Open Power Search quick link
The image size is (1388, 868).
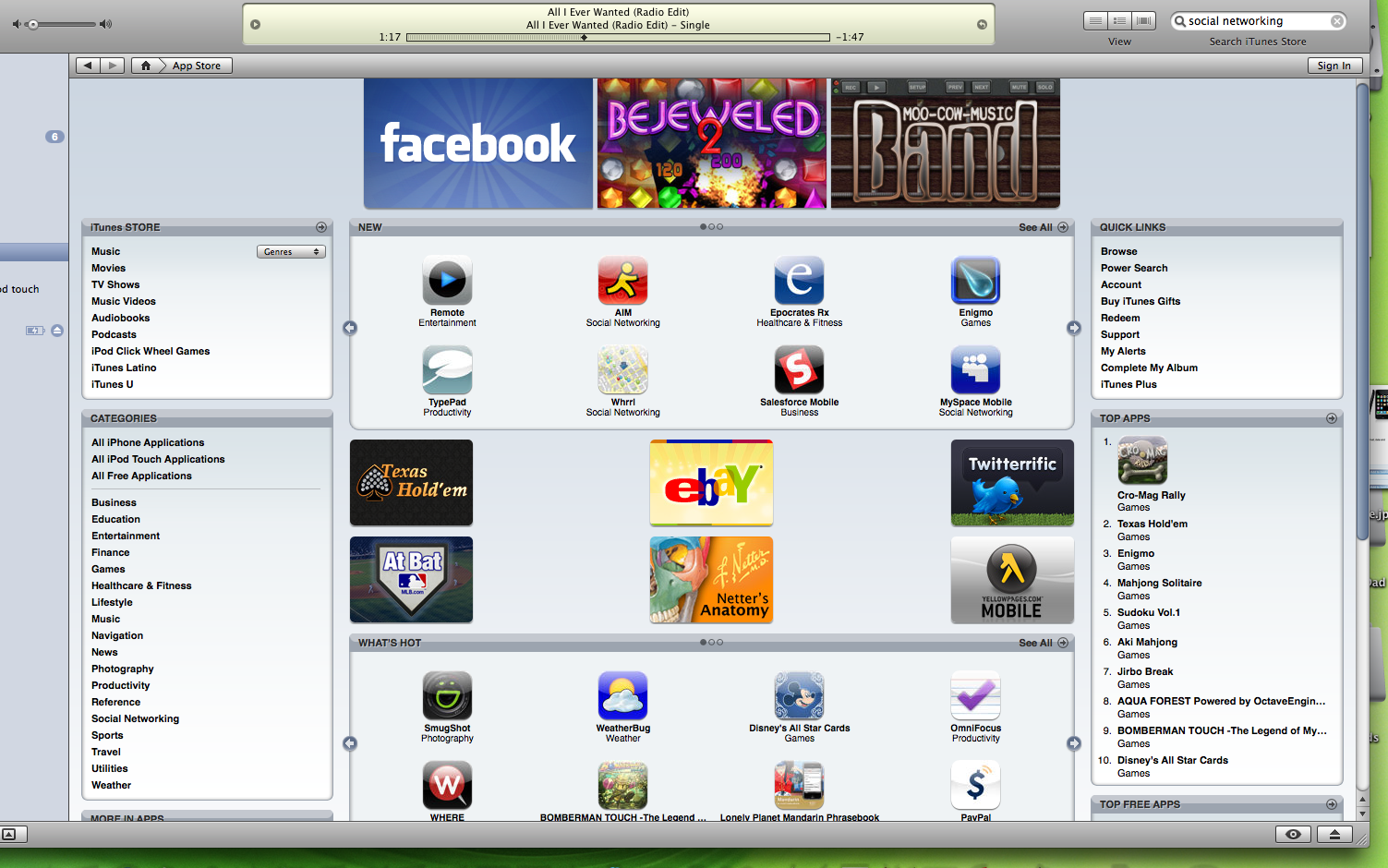(x=1134, y=268)
